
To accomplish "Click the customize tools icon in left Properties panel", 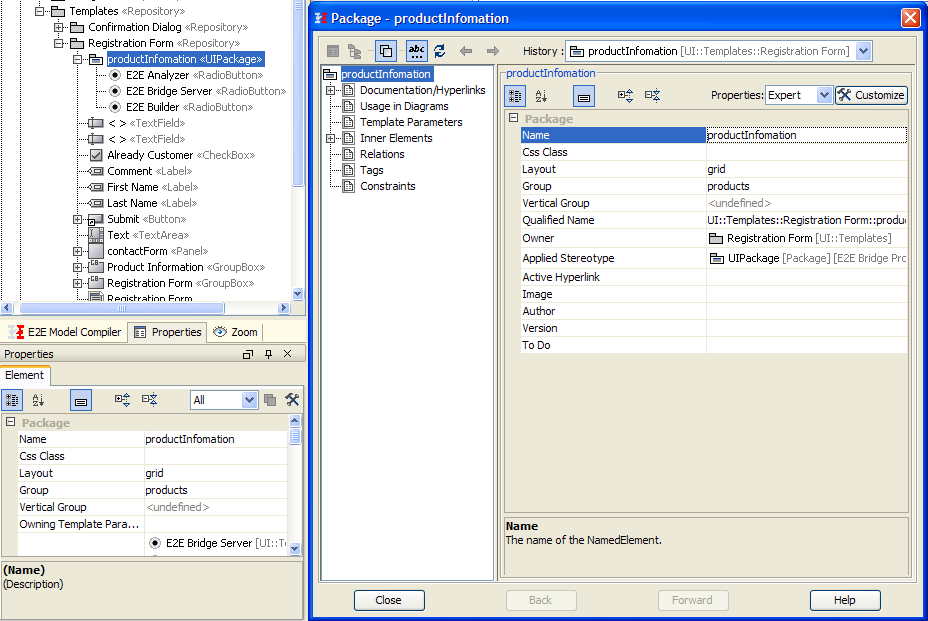I will [292, 400].
